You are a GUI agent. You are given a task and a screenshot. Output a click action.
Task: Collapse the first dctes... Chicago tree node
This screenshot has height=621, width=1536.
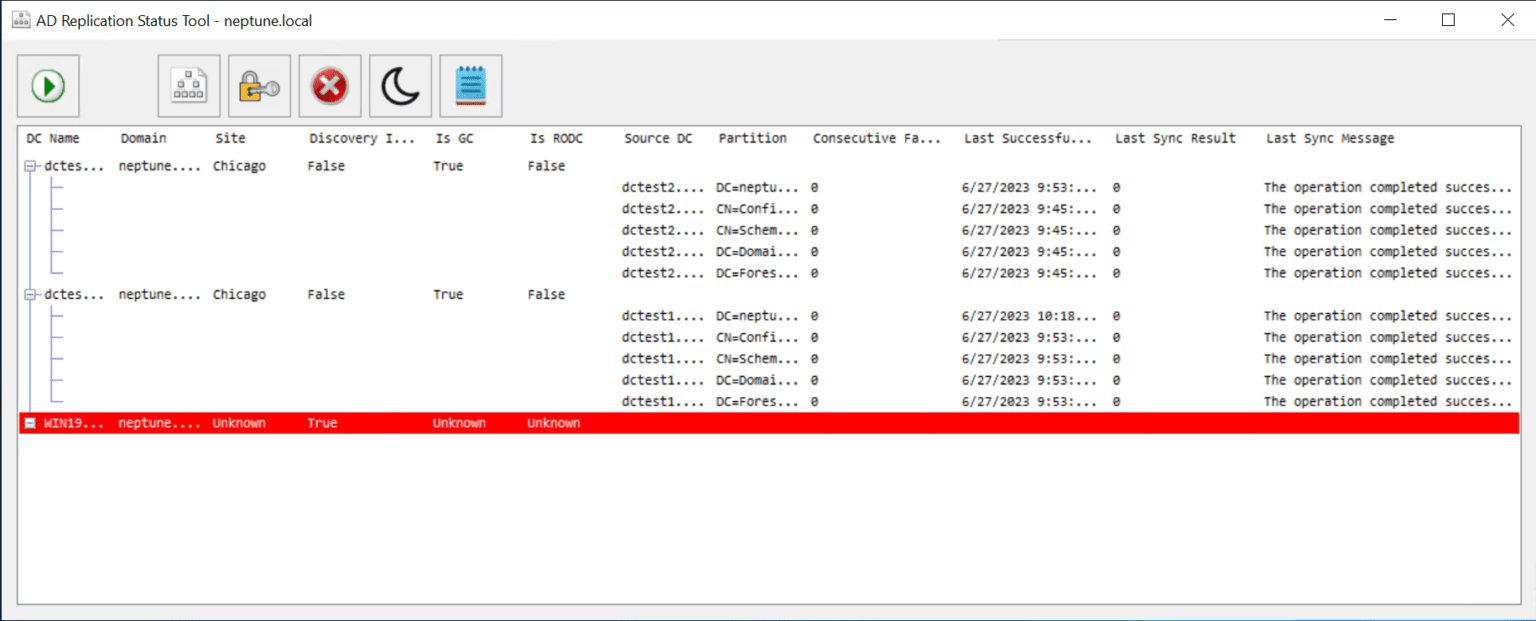[31, 166]
